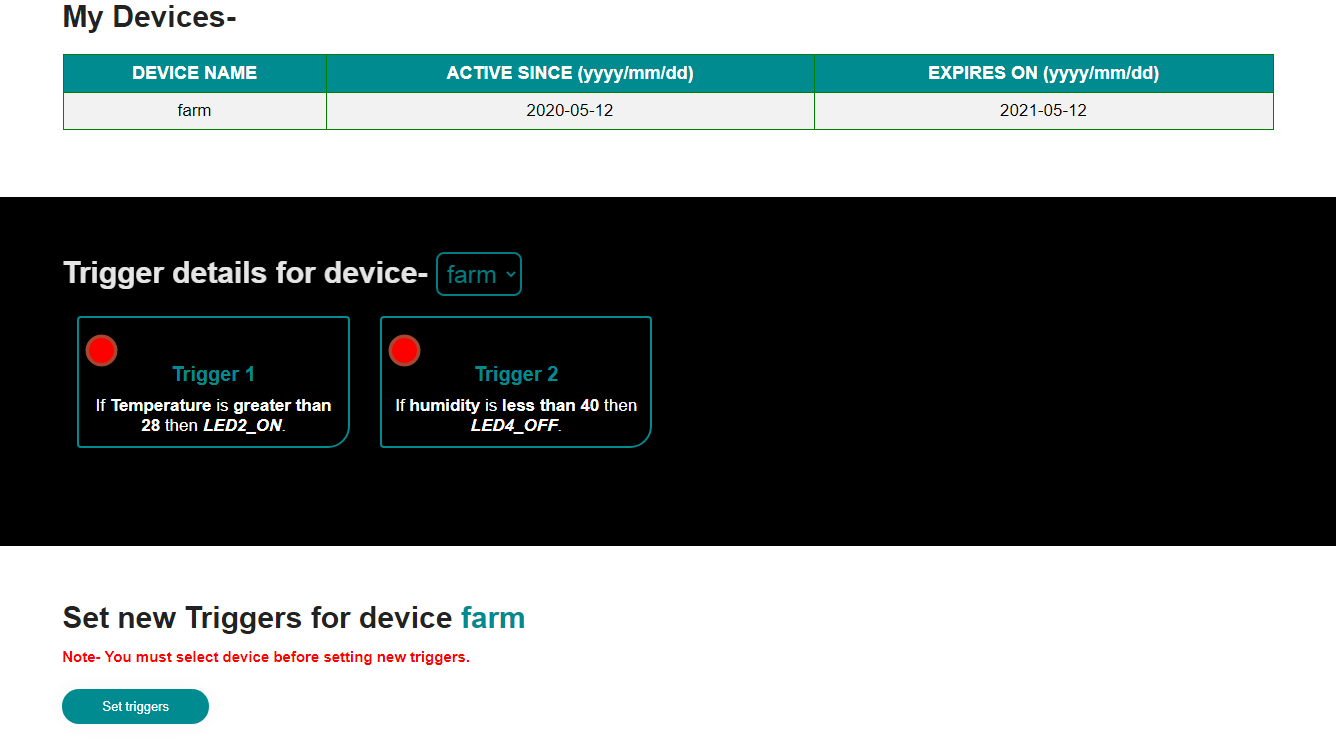Click the LED2_ON action text
This screenshot has height=745, width=1336.
click(243, 425)
